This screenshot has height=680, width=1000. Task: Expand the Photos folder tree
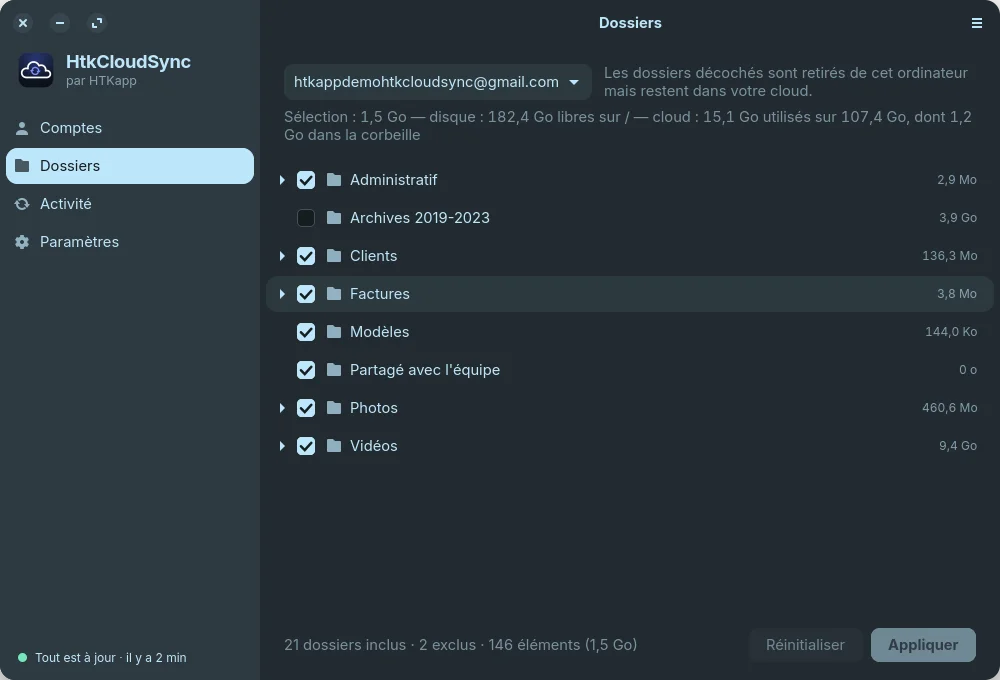coord(282,408)
